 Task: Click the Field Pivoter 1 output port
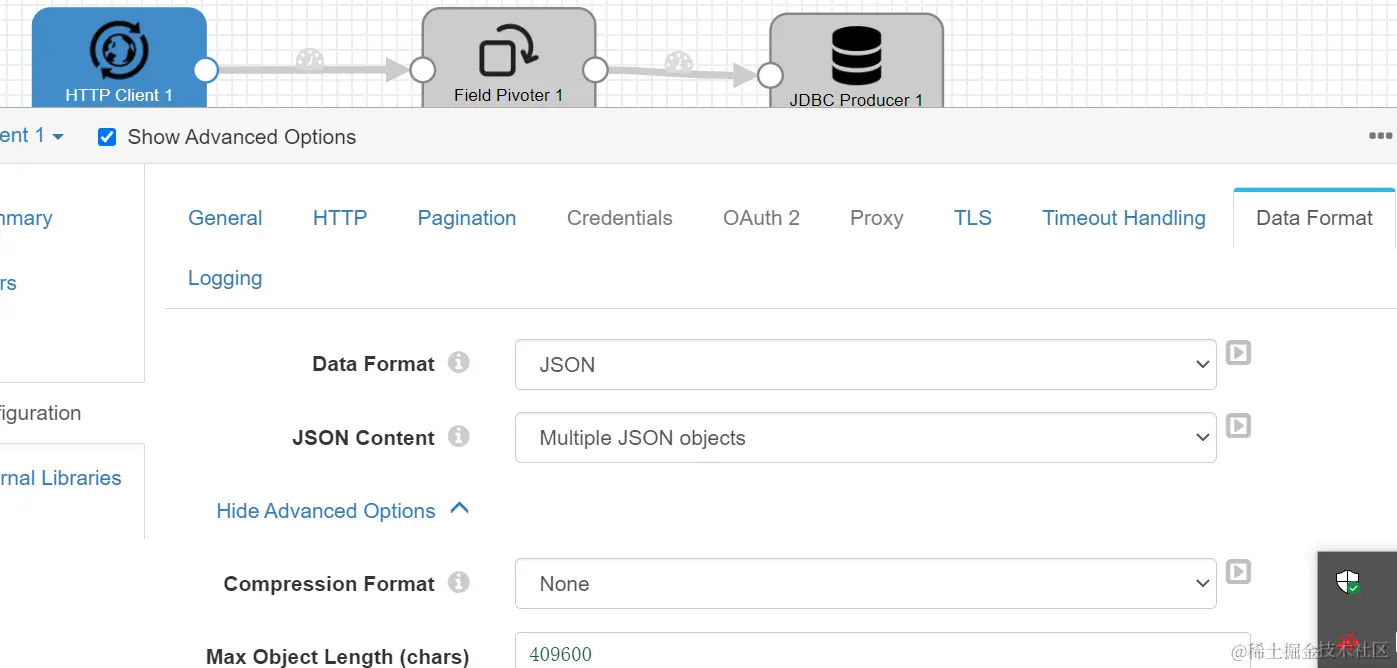point(595,69)
